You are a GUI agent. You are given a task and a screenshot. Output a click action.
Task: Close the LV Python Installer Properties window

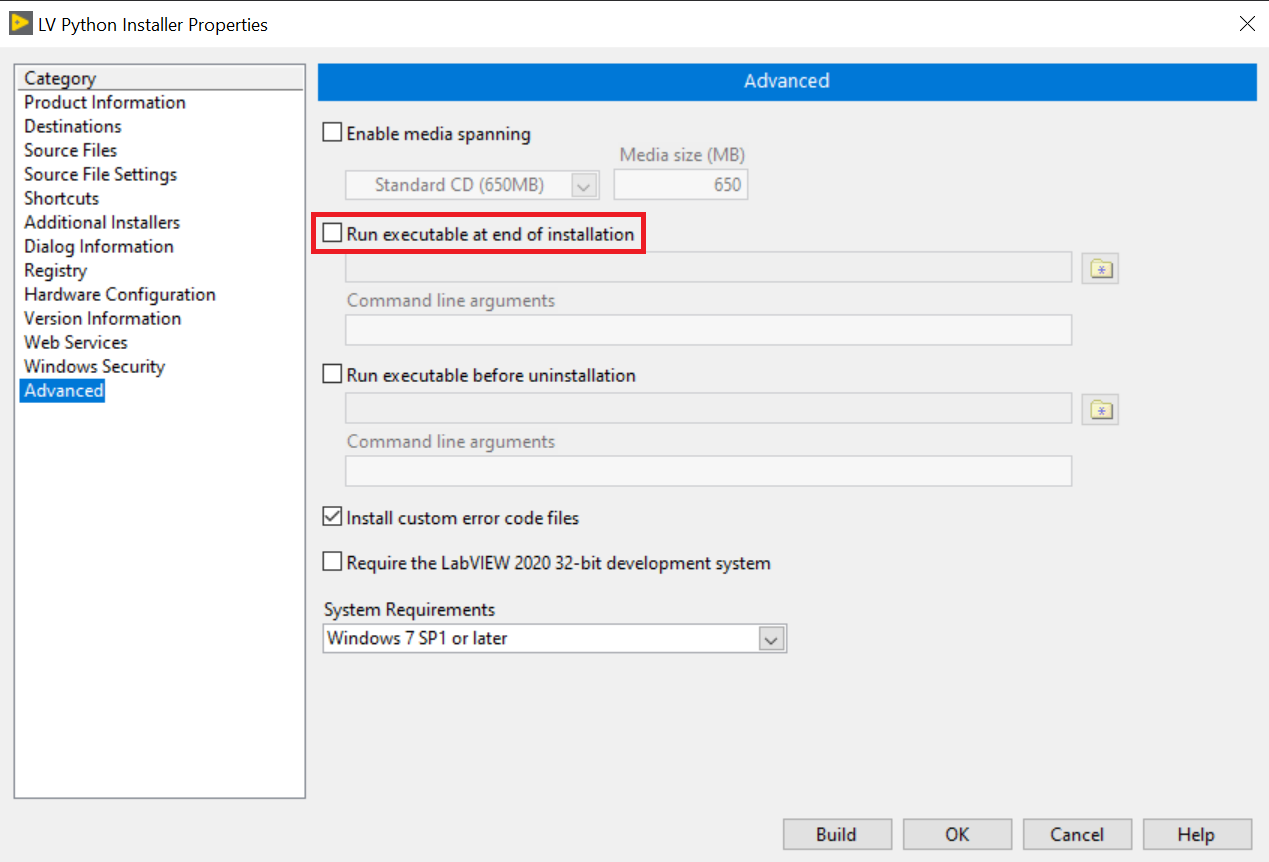point(1247,24)
